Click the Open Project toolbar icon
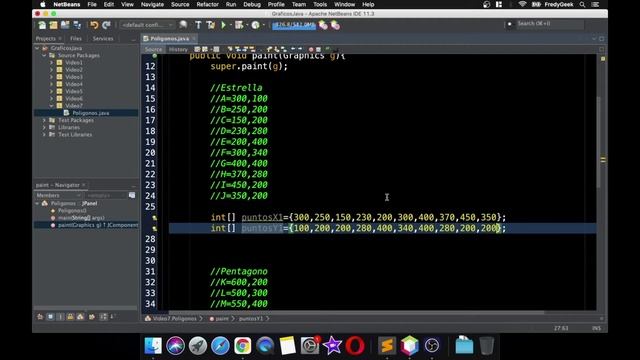 point(65,25)
